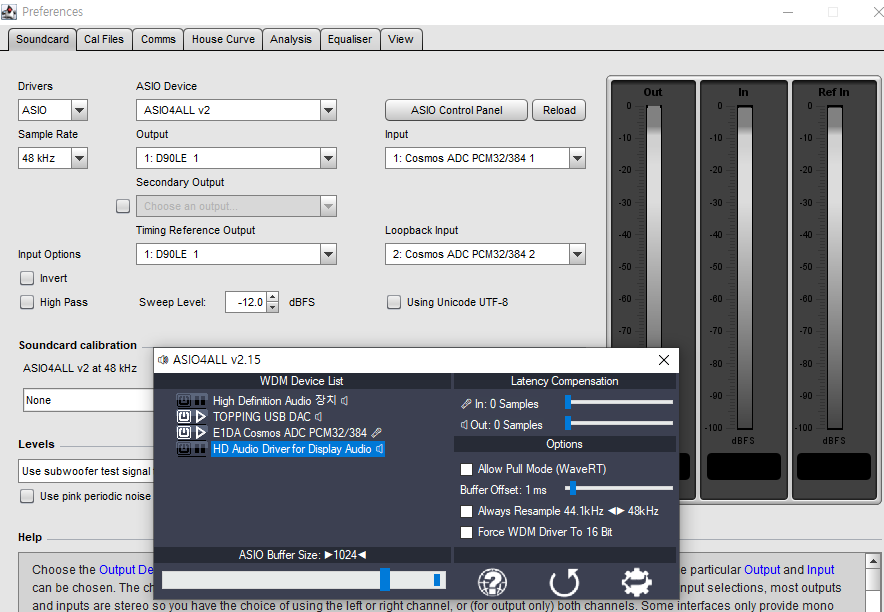The height and width of the screenshot is (612, 884).
Task: Click the Sweep Level value field showing -12.0
Action: [246, 302]
